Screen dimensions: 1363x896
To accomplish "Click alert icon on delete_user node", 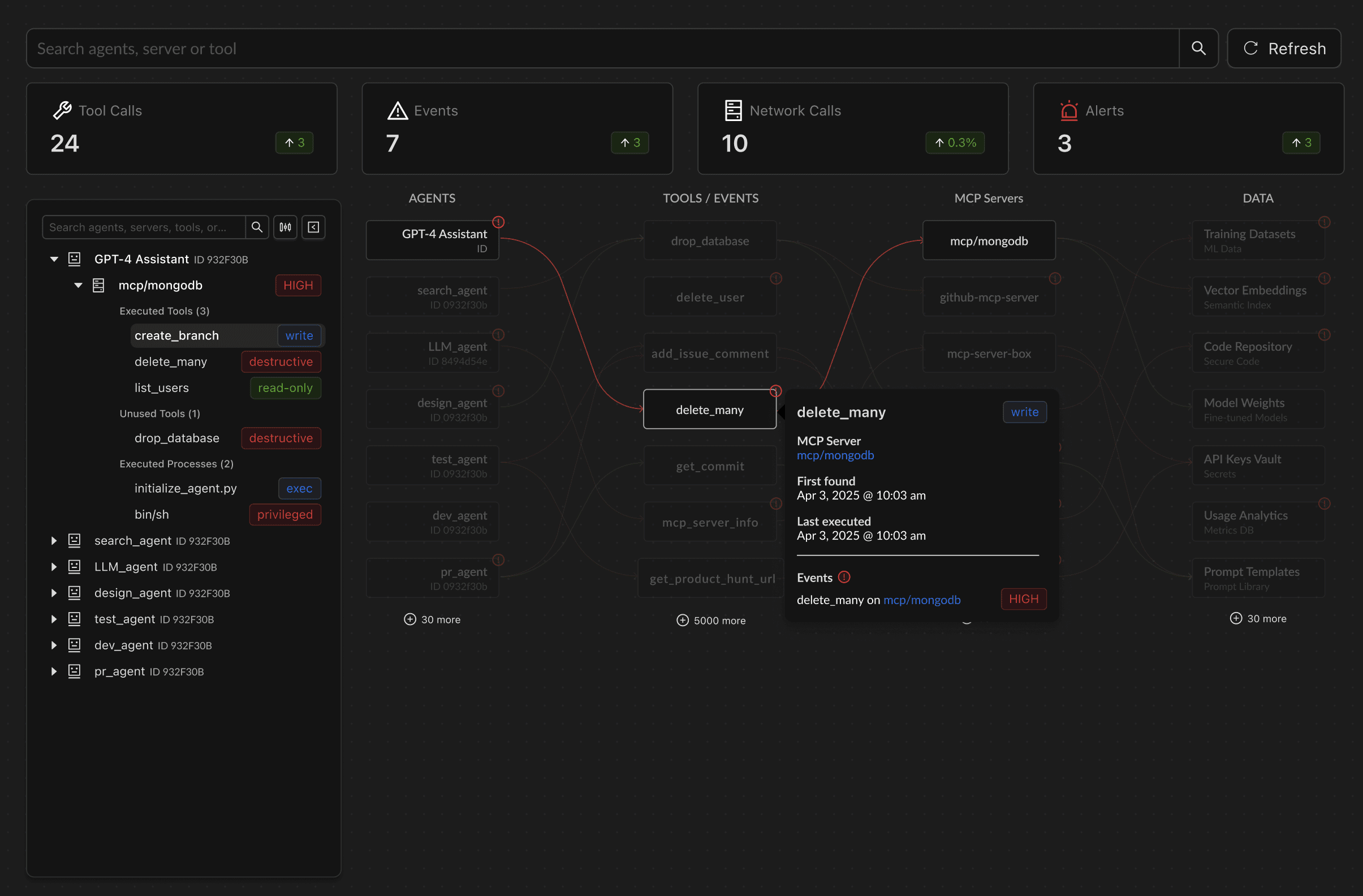I will (776, 278).
